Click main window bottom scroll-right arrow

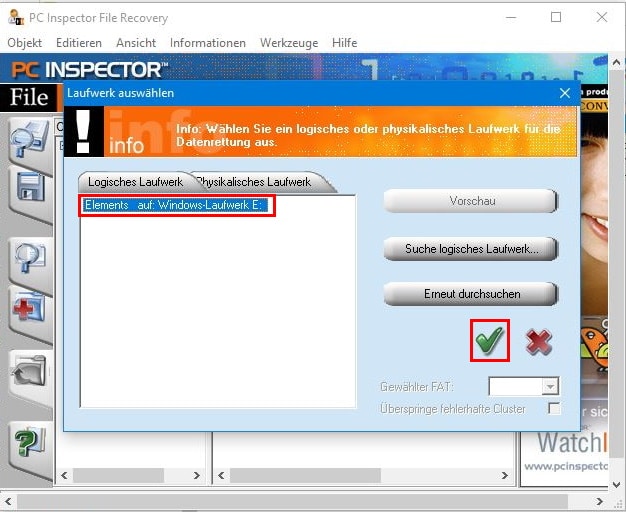600,501
